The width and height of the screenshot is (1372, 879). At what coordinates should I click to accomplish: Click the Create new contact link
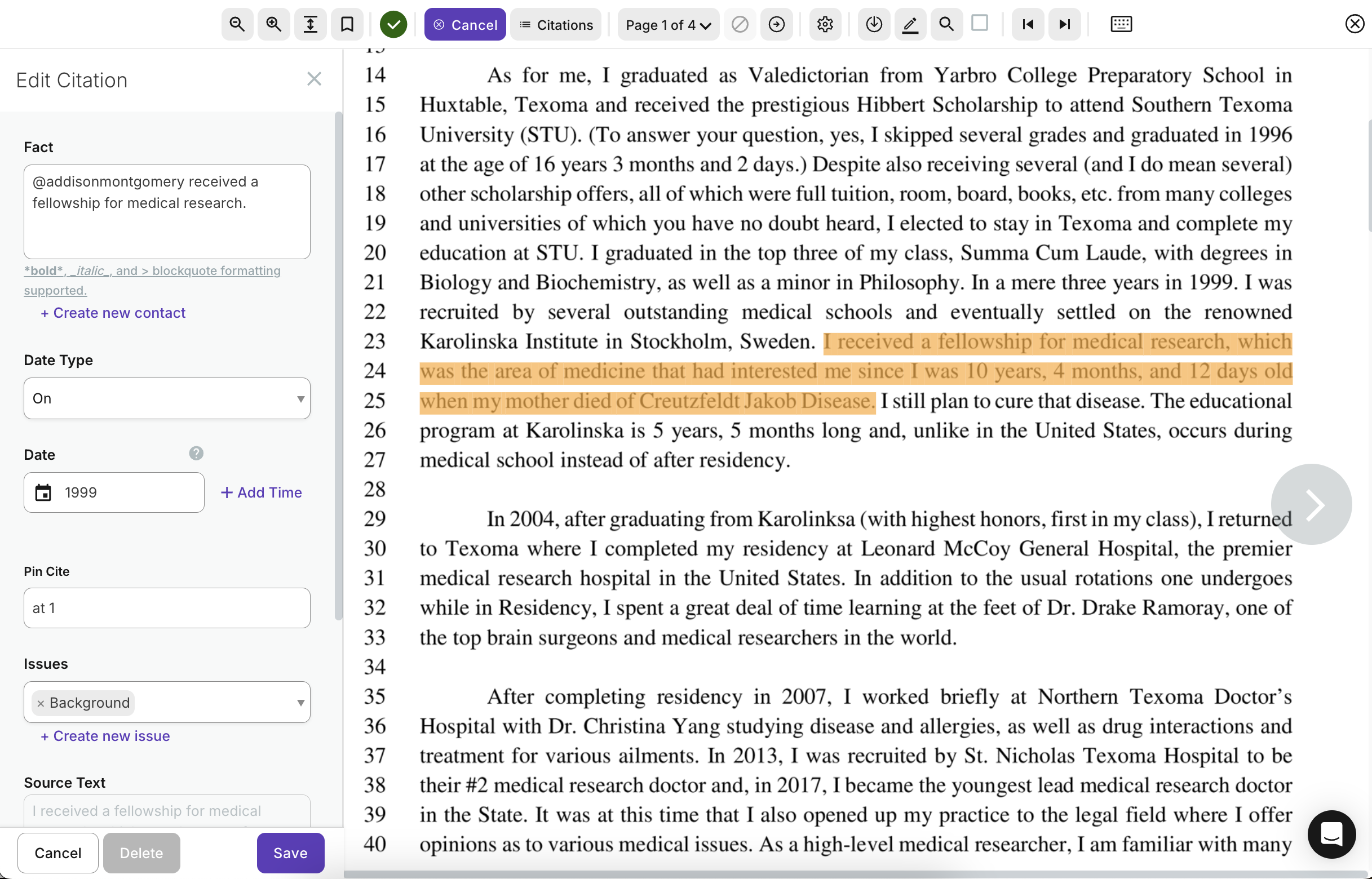[113, 313]
